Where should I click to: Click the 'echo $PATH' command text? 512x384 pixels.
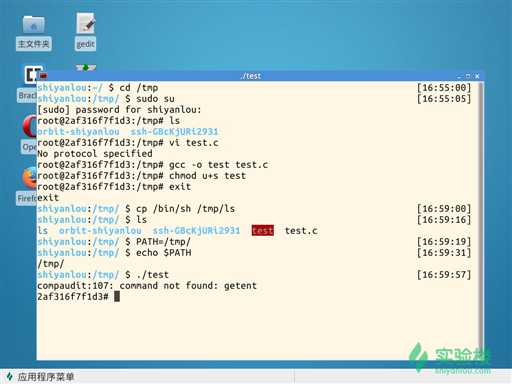point(163,253)
